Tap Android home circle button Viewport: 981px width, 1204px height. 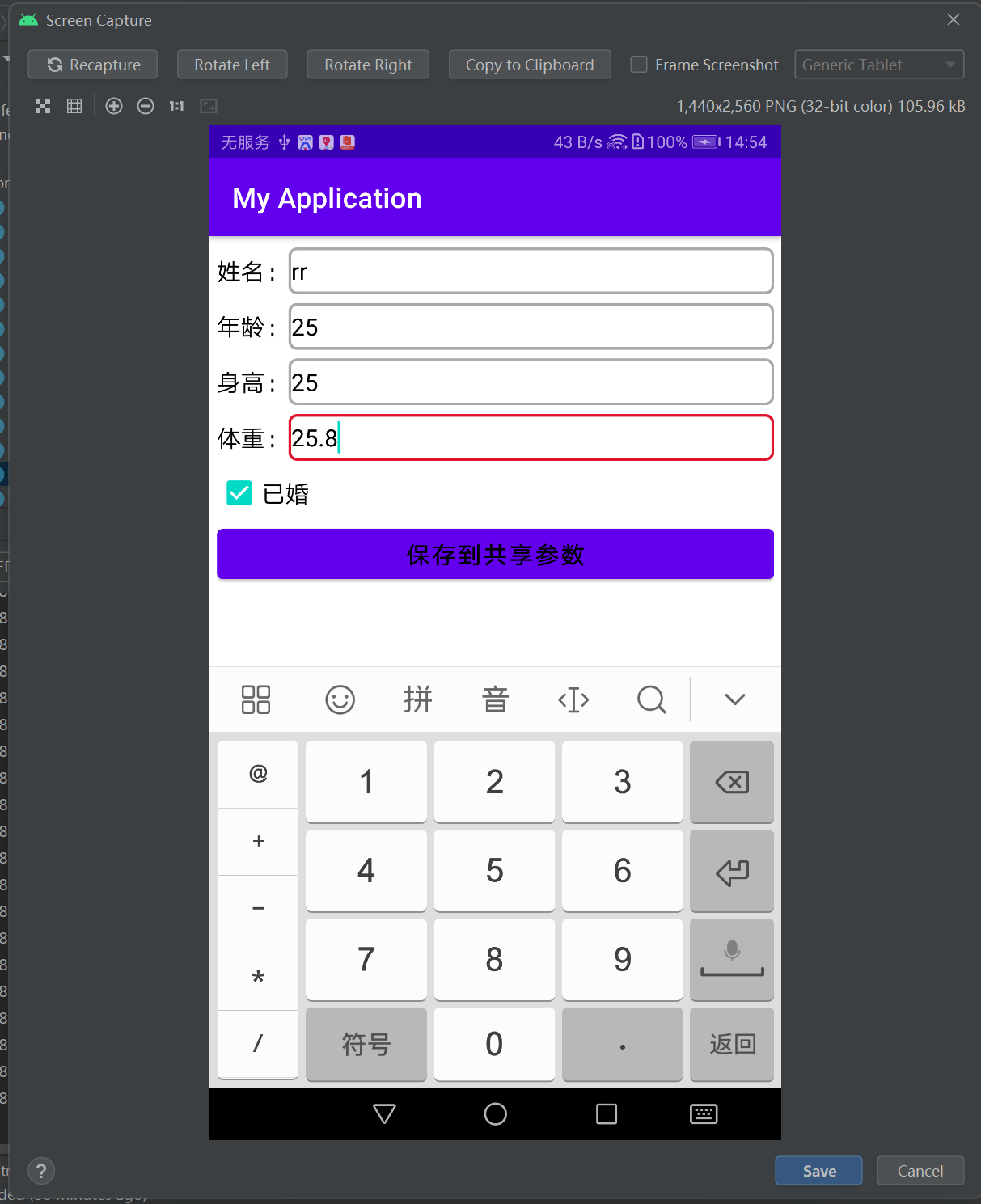pos(496,1114)
